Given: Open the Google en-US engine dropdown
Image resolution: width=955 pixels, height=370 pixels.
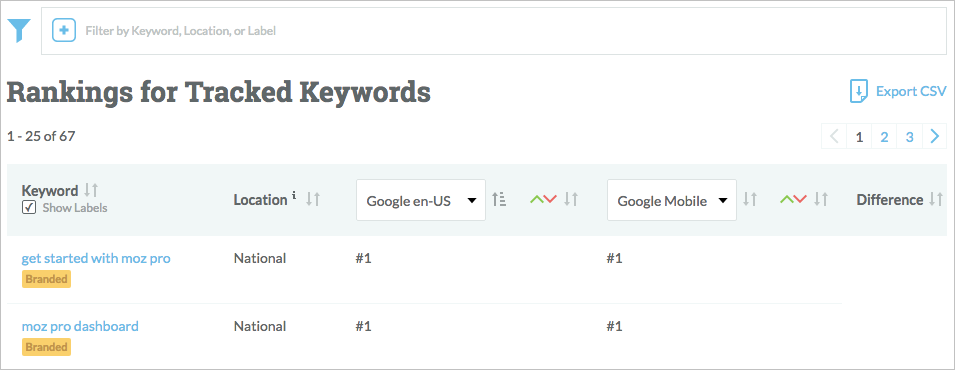Looking at the screenshot, I should point(421,200).
